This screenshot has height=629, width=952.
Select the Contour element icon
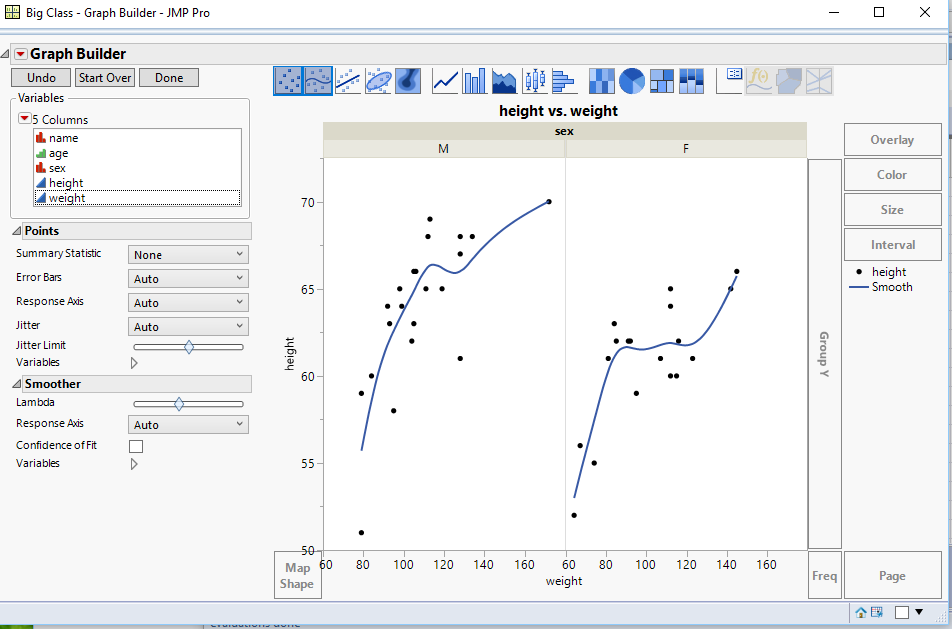tap(407, 81)
